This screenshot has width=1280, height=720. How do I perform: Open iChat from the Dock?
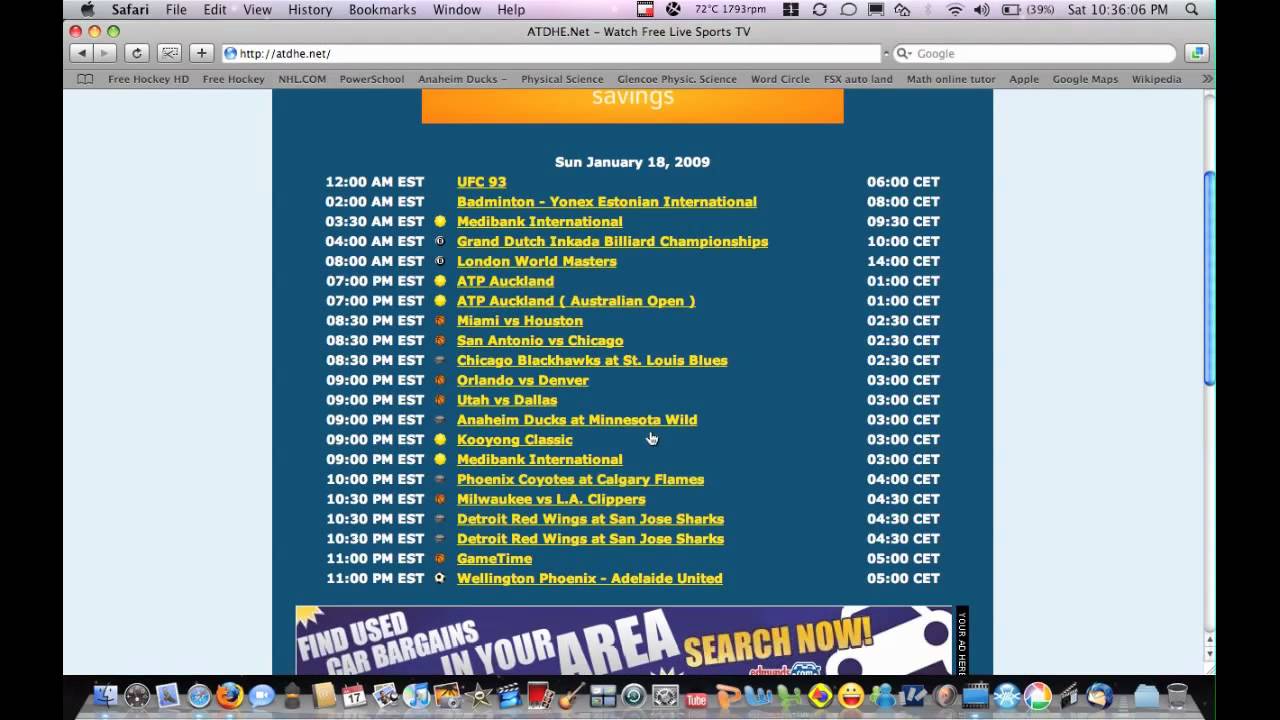261,695
